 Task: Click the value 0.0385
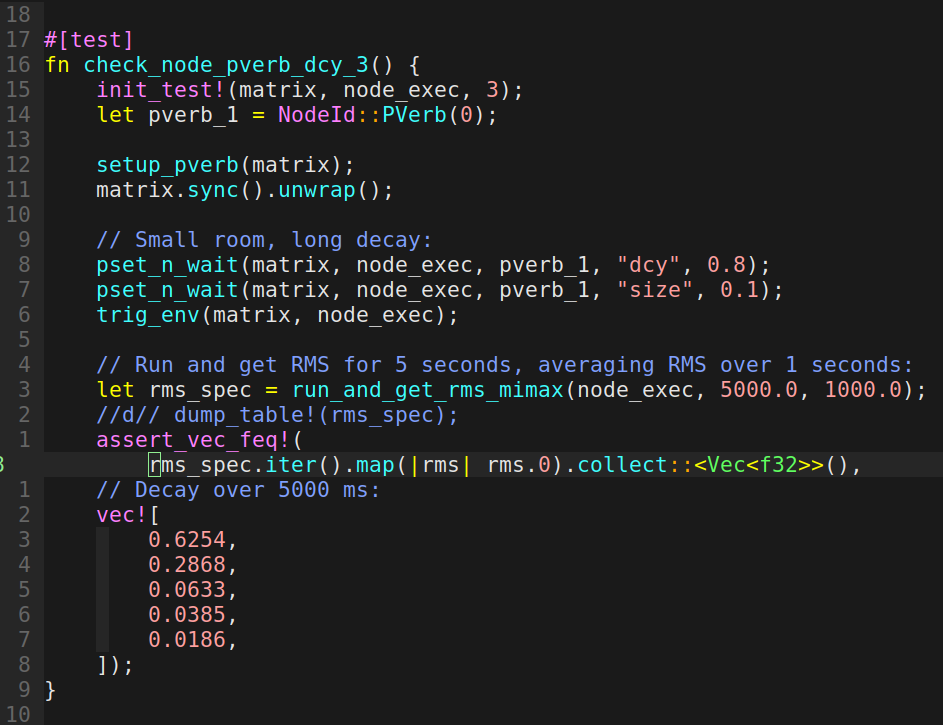186,615
